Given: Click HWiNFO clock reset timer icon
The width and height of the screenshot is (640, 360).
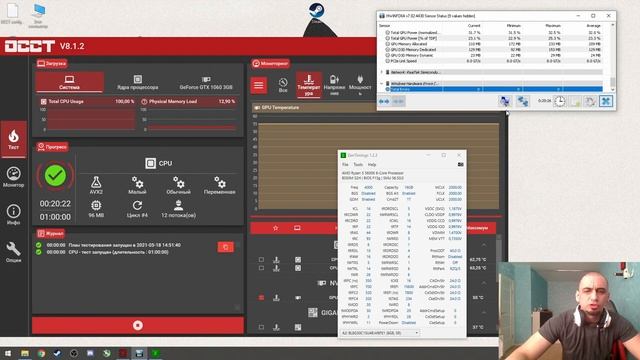Looking at the screenshot, I should (560, 101).
